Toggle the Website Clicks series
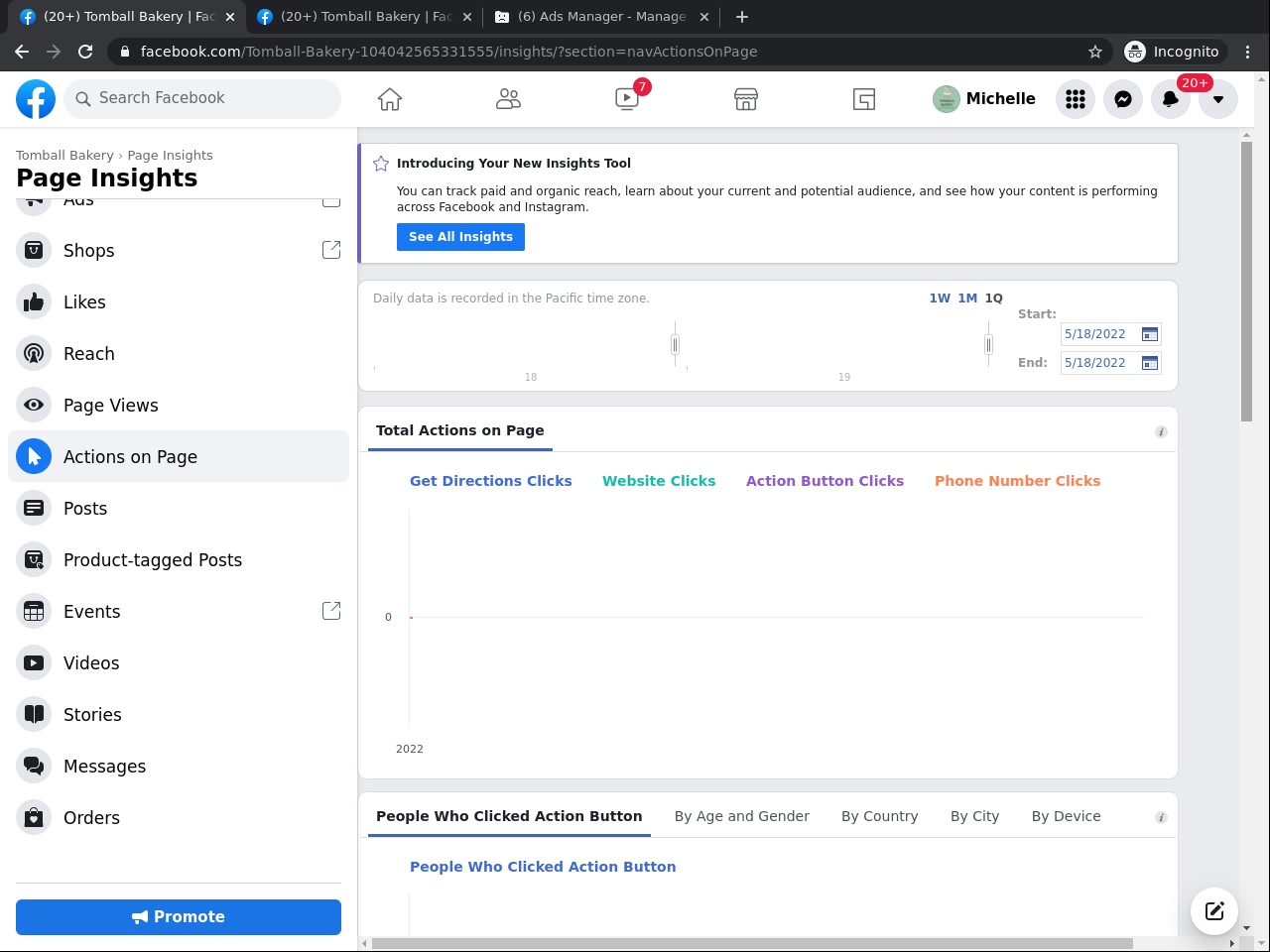1270x952 pixels. [x=659, y=481]
